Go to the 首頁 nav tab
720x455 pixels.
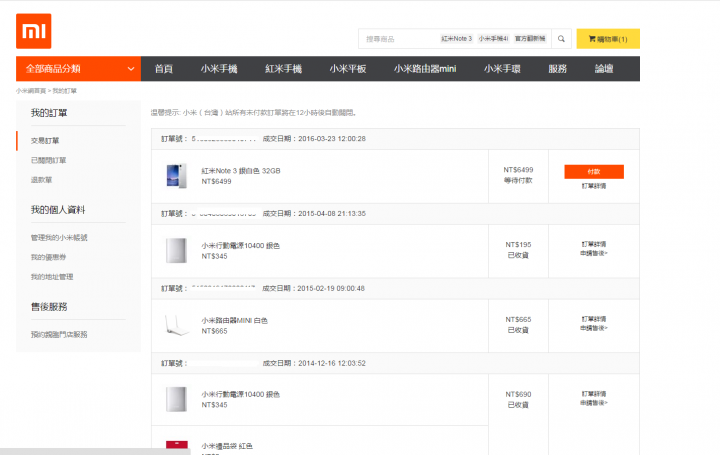click(163, 69)
